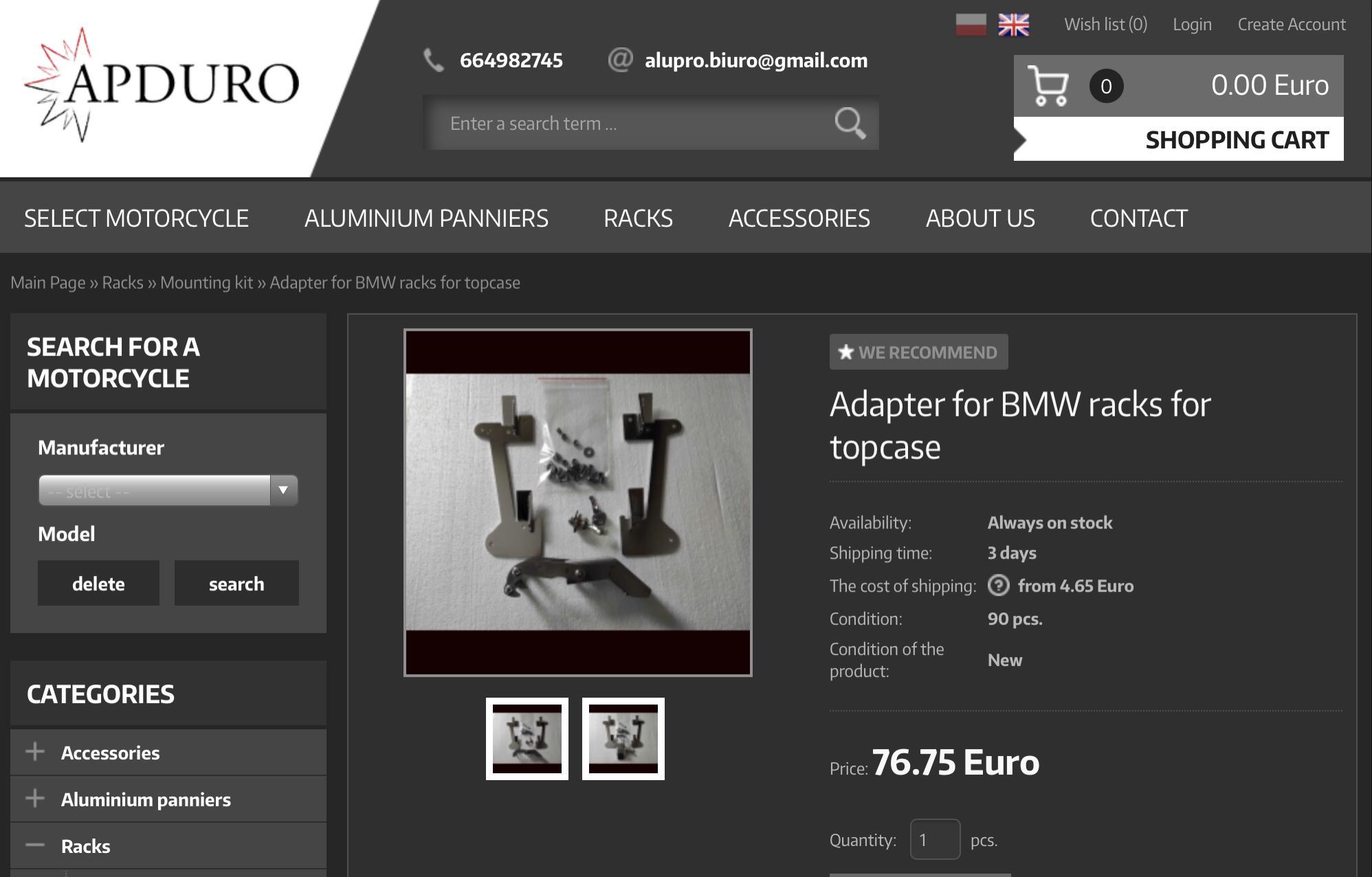Click the quantity input field

pyautogui.click(x=935, y=839)
